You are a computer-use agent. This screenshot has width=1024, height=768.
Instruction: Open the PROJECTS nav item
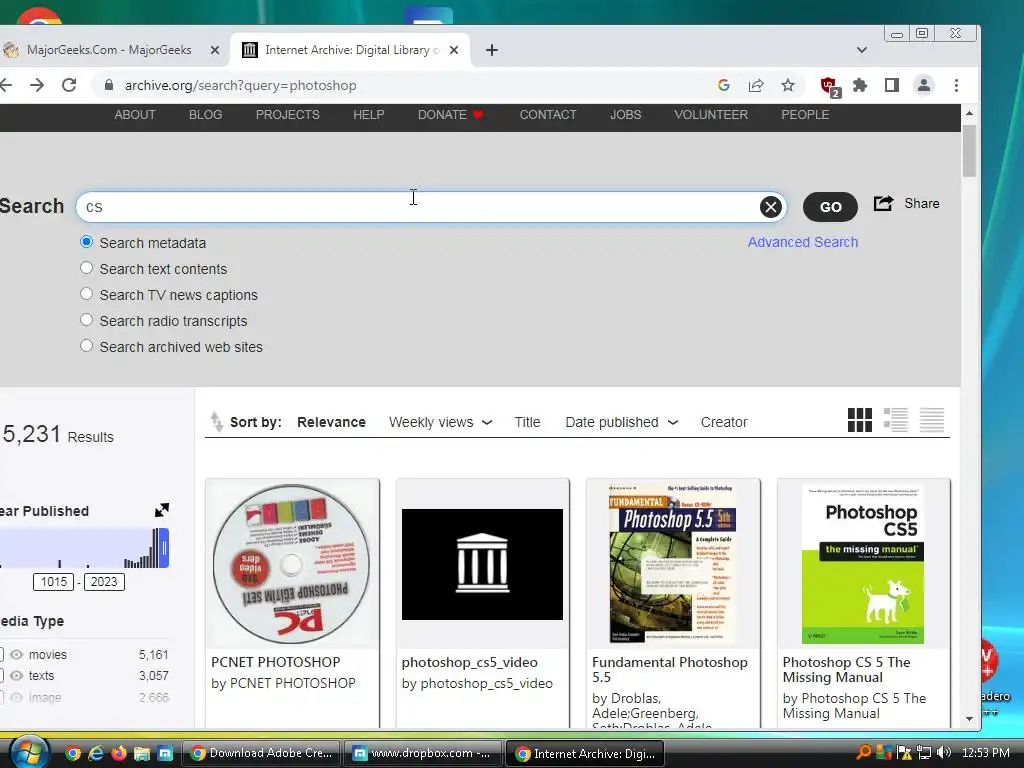pos(287,114)
